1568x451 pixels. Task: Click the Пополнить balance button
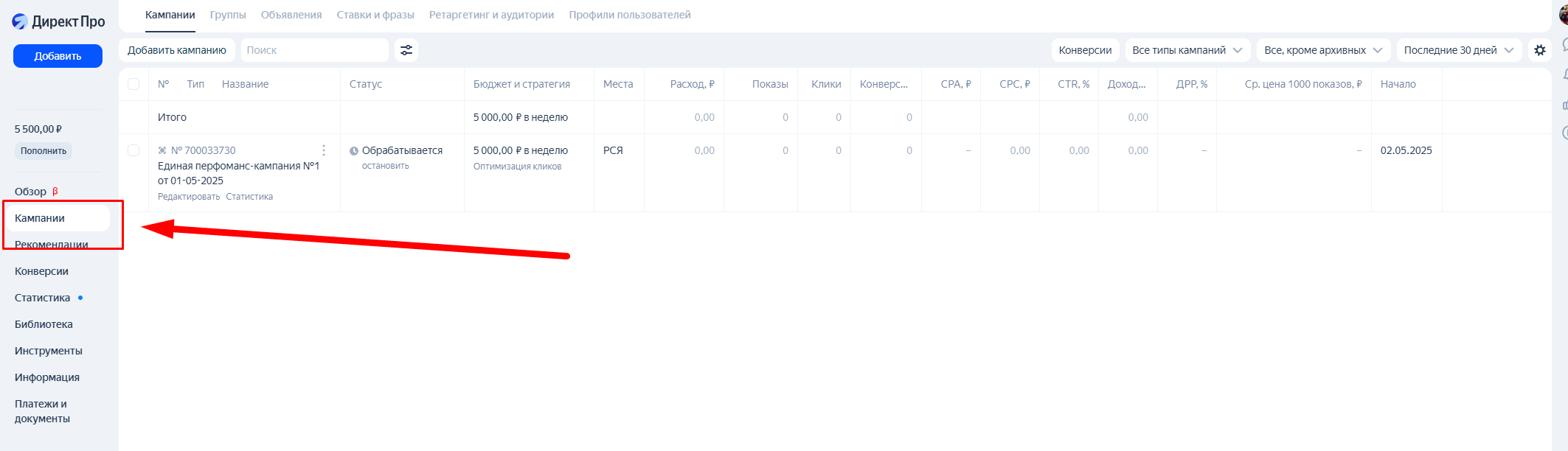pos(44,151)
